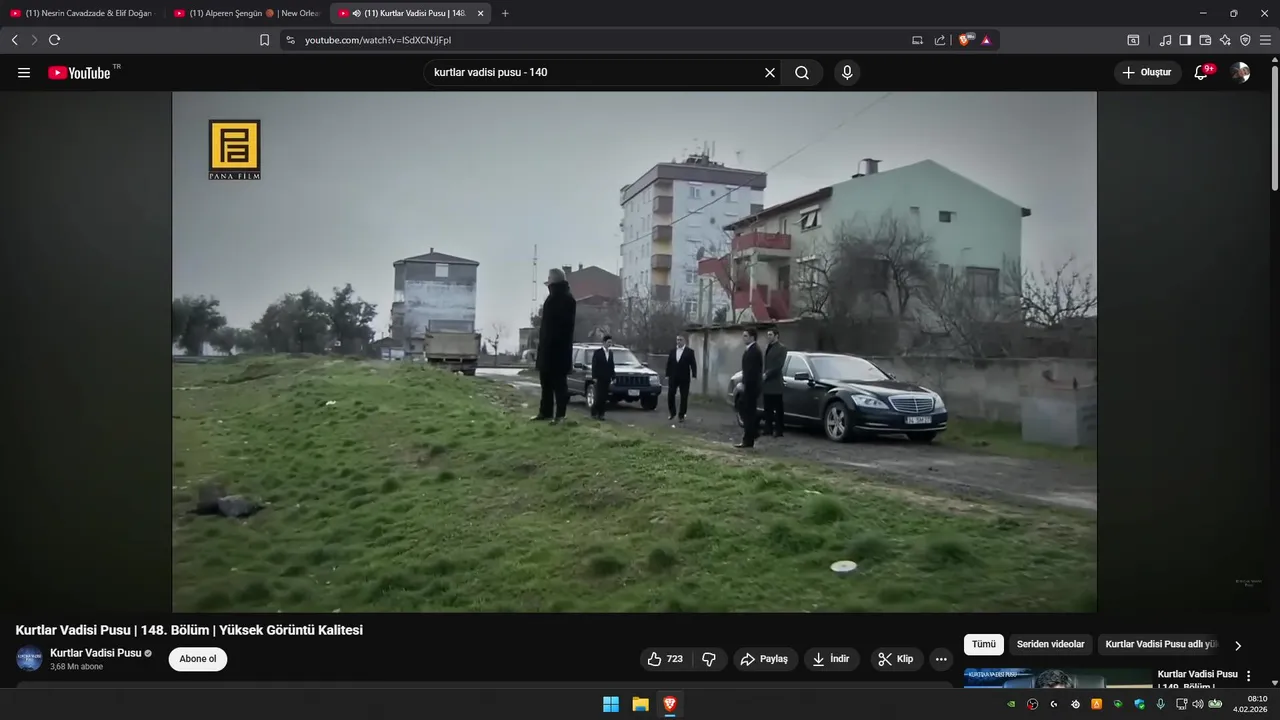Open the 149. Bölüm recommended thumbnail
The image size is (1280, 720).
click(x=1058, y=678)
